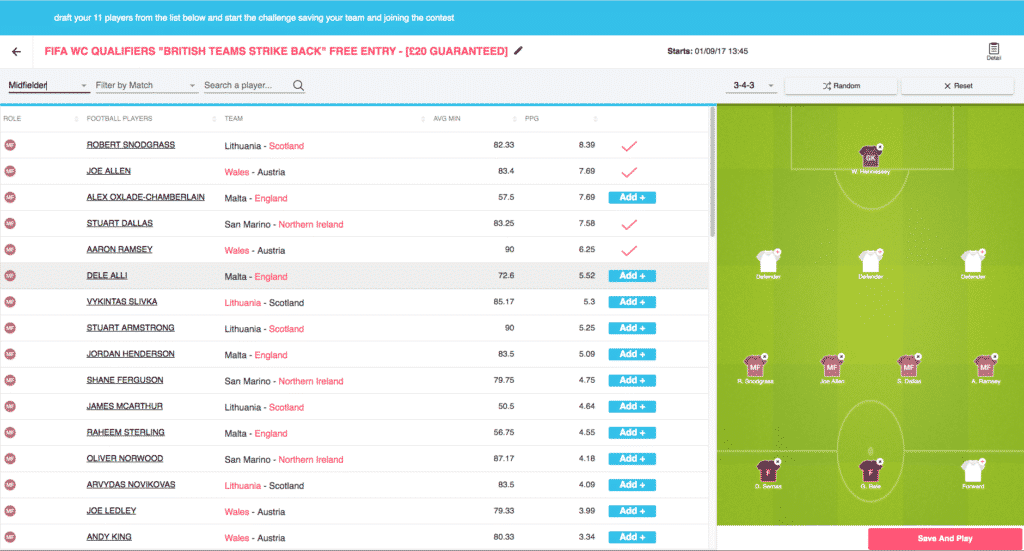Open Joe Allen player link
The height and width of the screenshot is (551, 1024).
click(x=108, y=171)
